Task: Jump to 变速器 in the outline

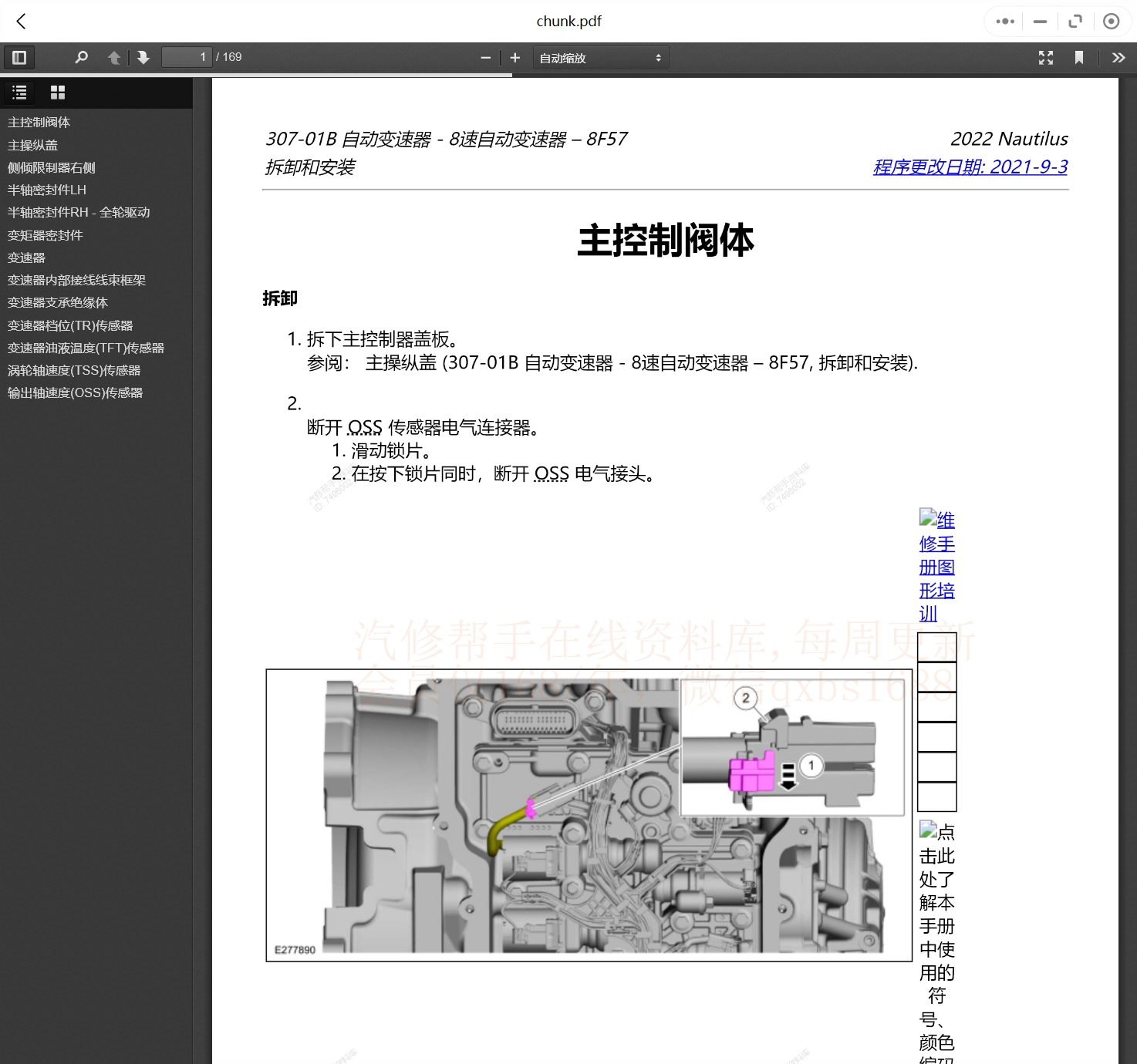Action: click(27, 258)
